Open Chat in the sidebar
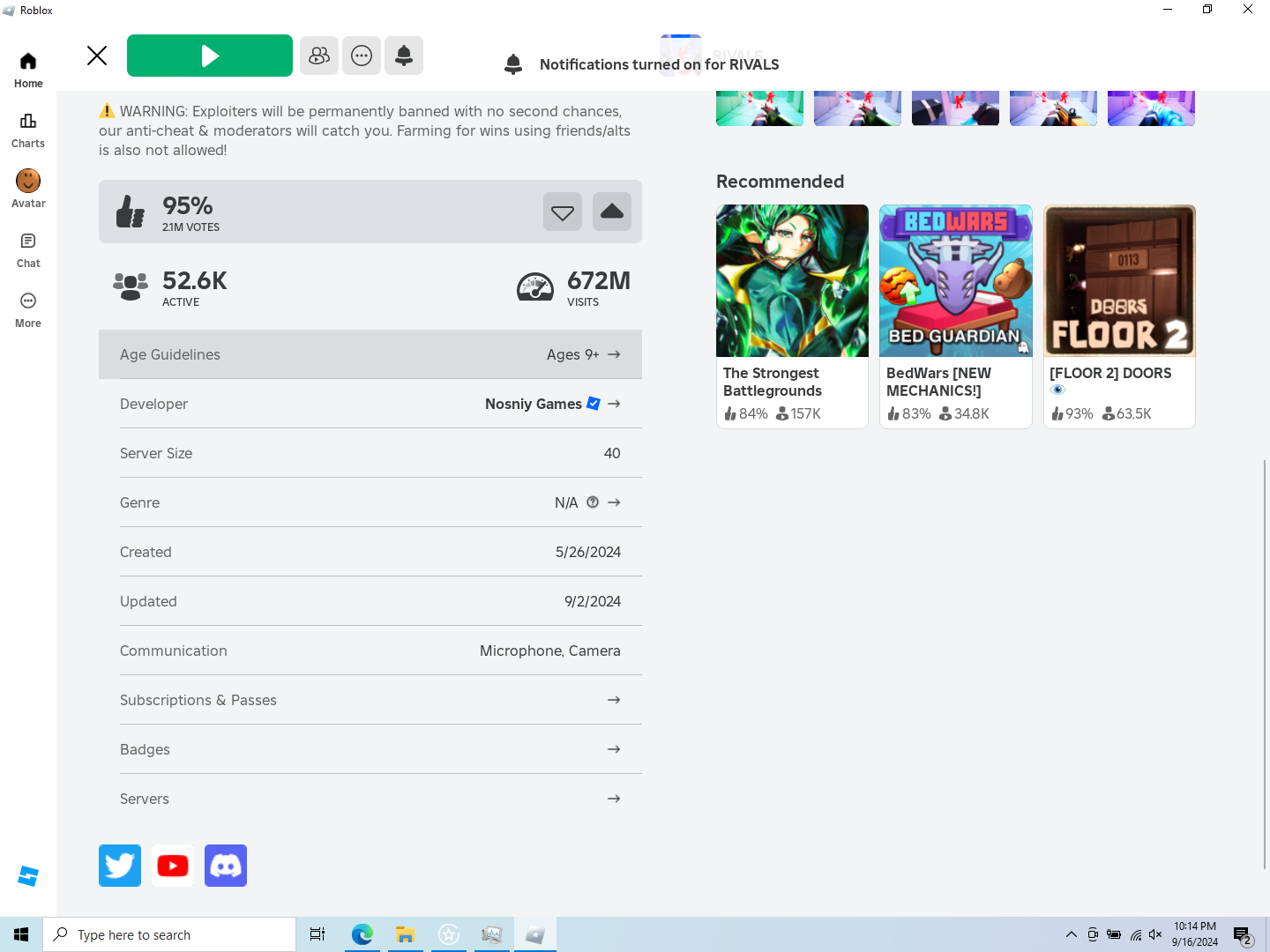1270x952 pixels. 28,250
